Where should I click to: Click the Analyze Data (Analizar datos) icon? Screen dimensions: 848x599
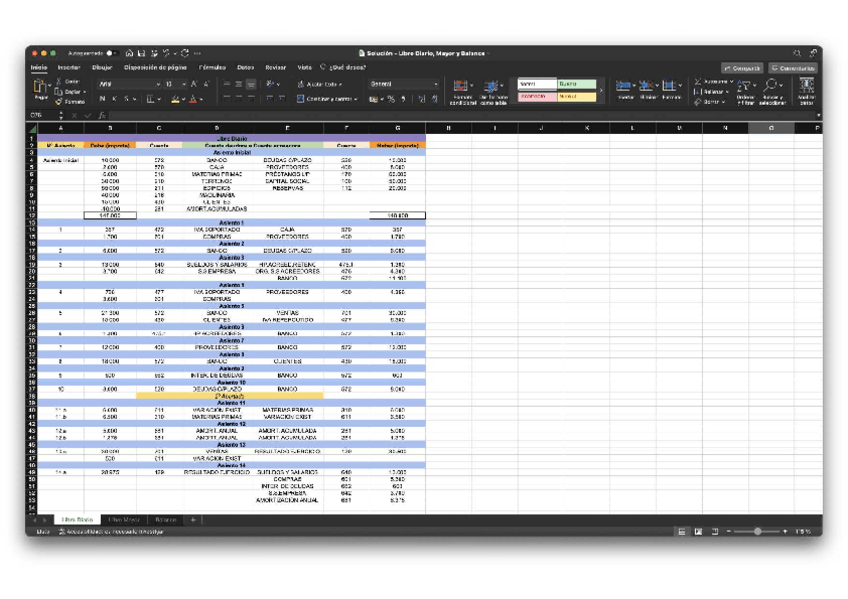(x=806, y=90)
